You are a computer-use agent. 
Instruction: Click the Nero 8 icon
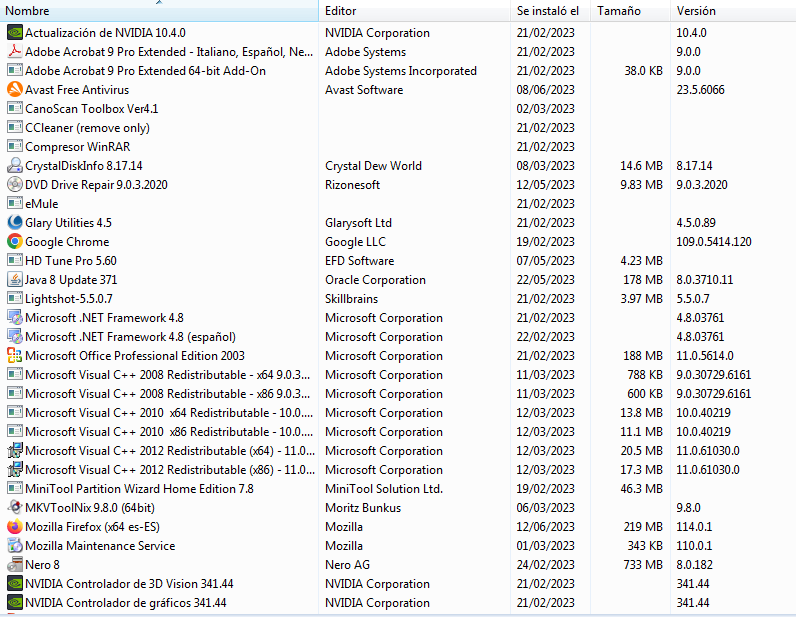[x=15, y=564]
